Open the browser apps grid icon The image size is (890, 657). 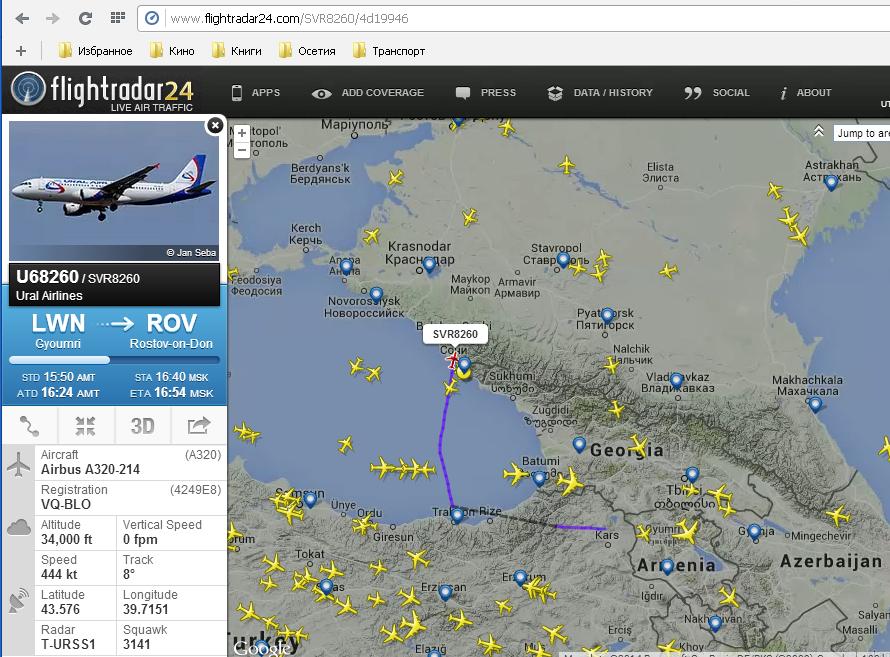[x=117, y=18]
